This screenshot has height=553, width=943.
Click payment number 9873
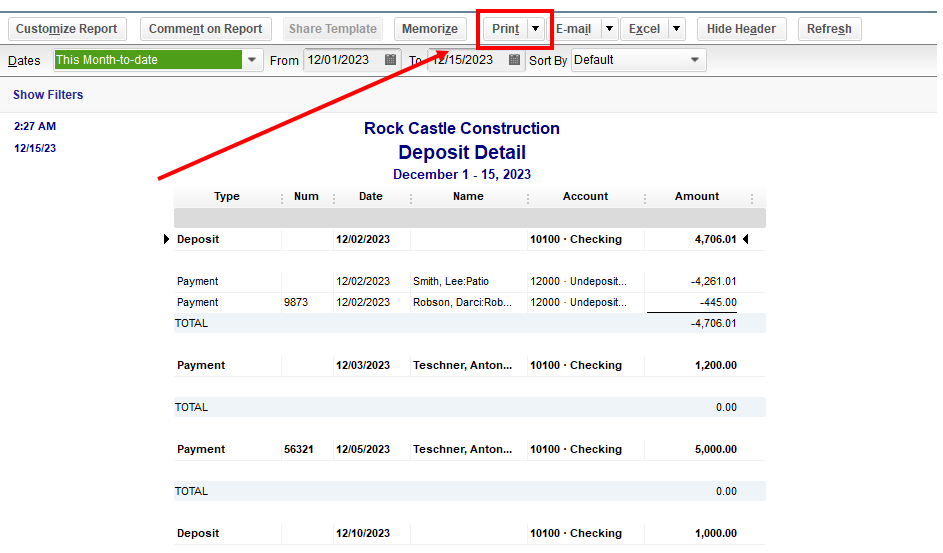coord(296,302)
